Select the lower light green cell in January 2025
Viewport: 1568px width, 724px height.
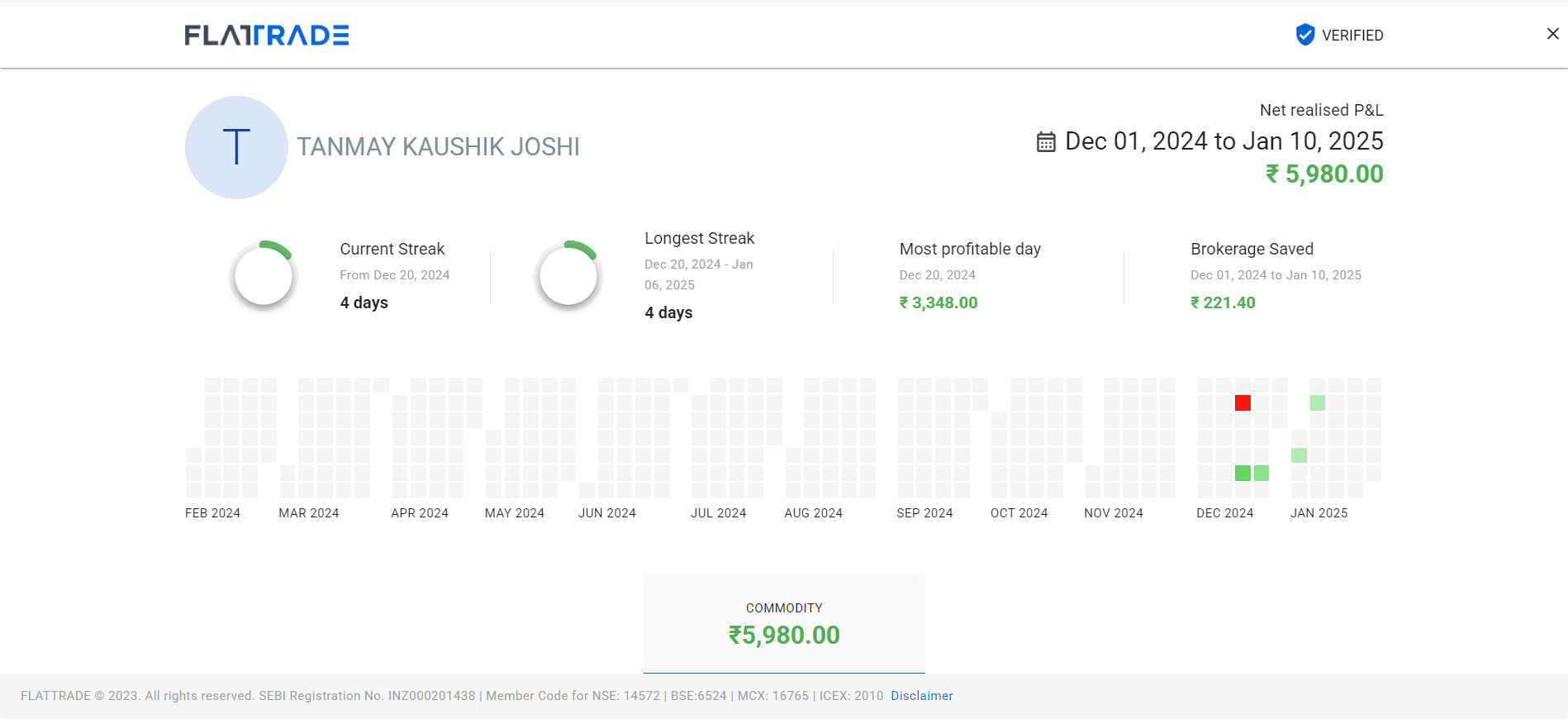tap(1299, 455)
